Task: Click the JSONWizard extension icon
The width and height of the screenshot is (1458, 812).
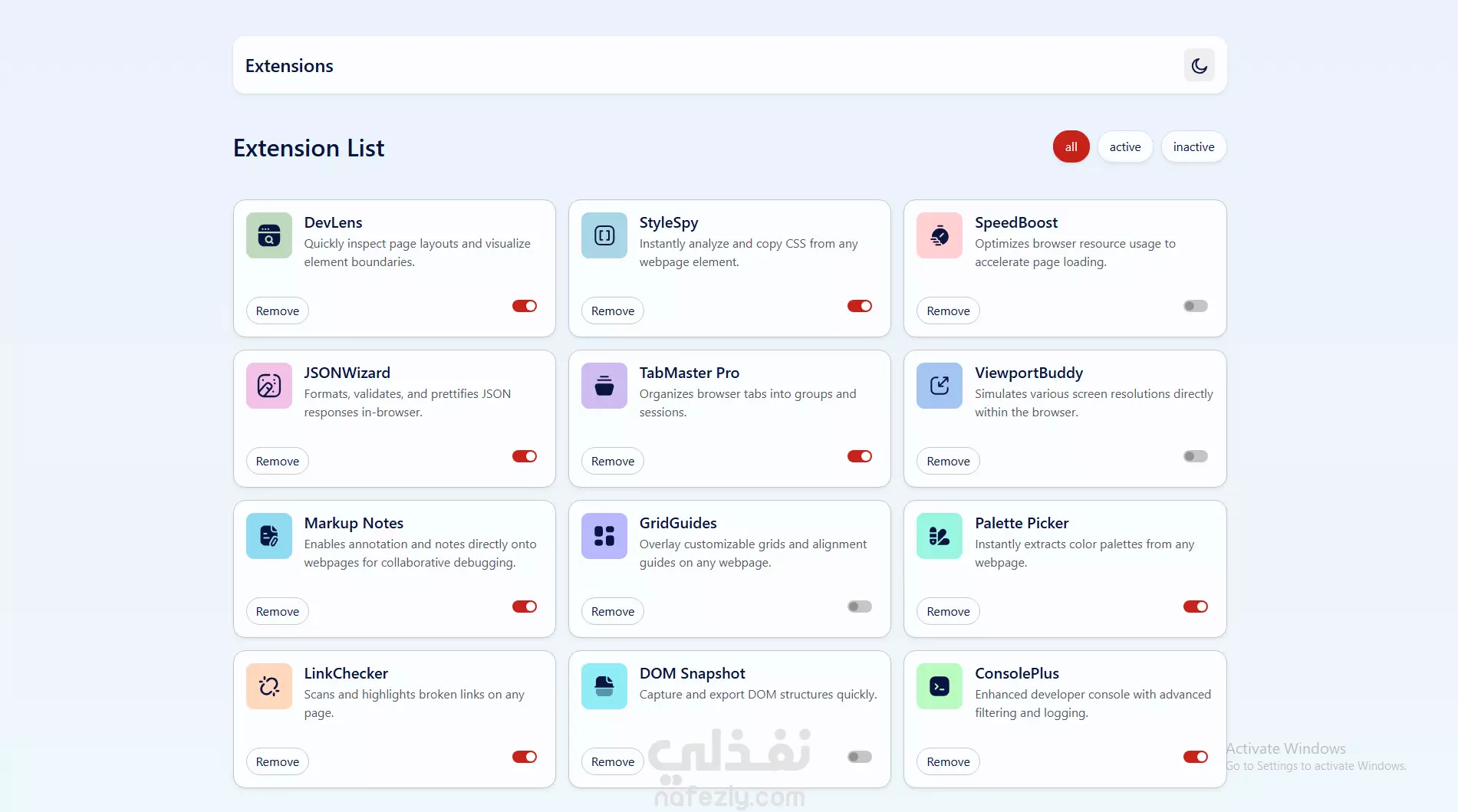Action: click(269, 386)
